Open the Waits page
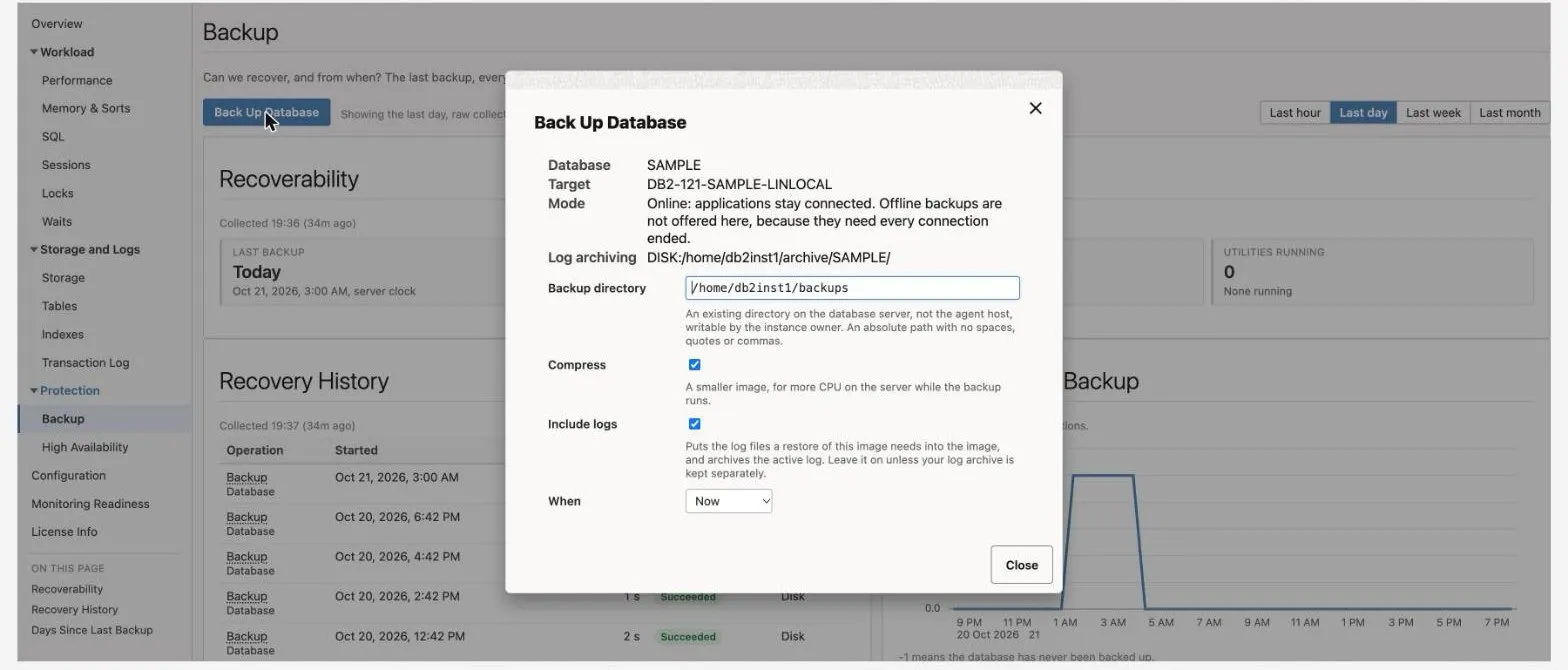 point(57,222)
